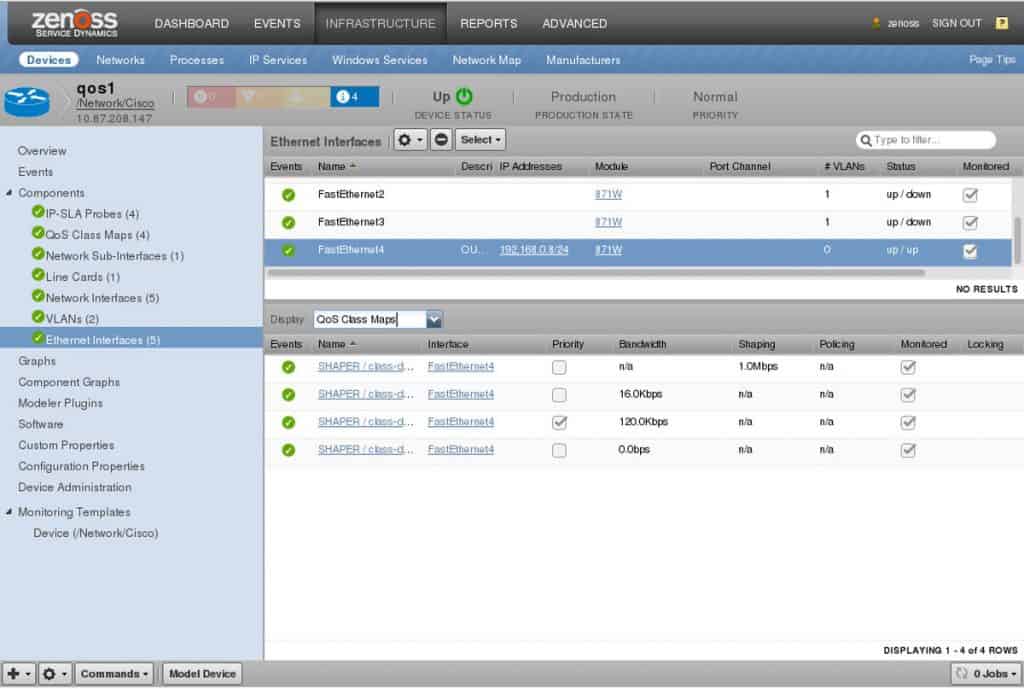Viewport: 1024px width, 689px height.
Task: Click the device lock icon next to Select
Action: pos(440,140)
